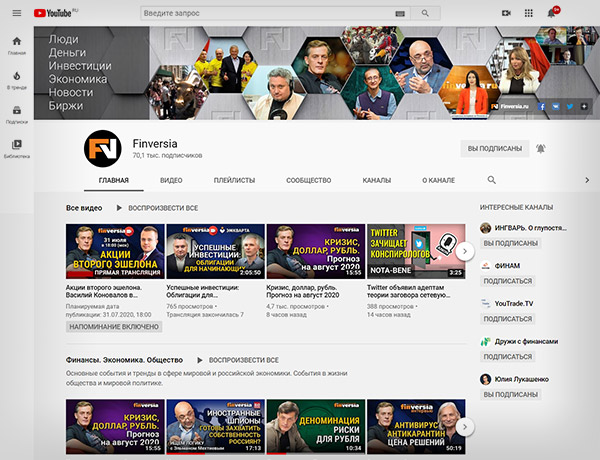The image size is (600, 460).
Task: Switch to the ВИДЕО tab
Action: 171,180
